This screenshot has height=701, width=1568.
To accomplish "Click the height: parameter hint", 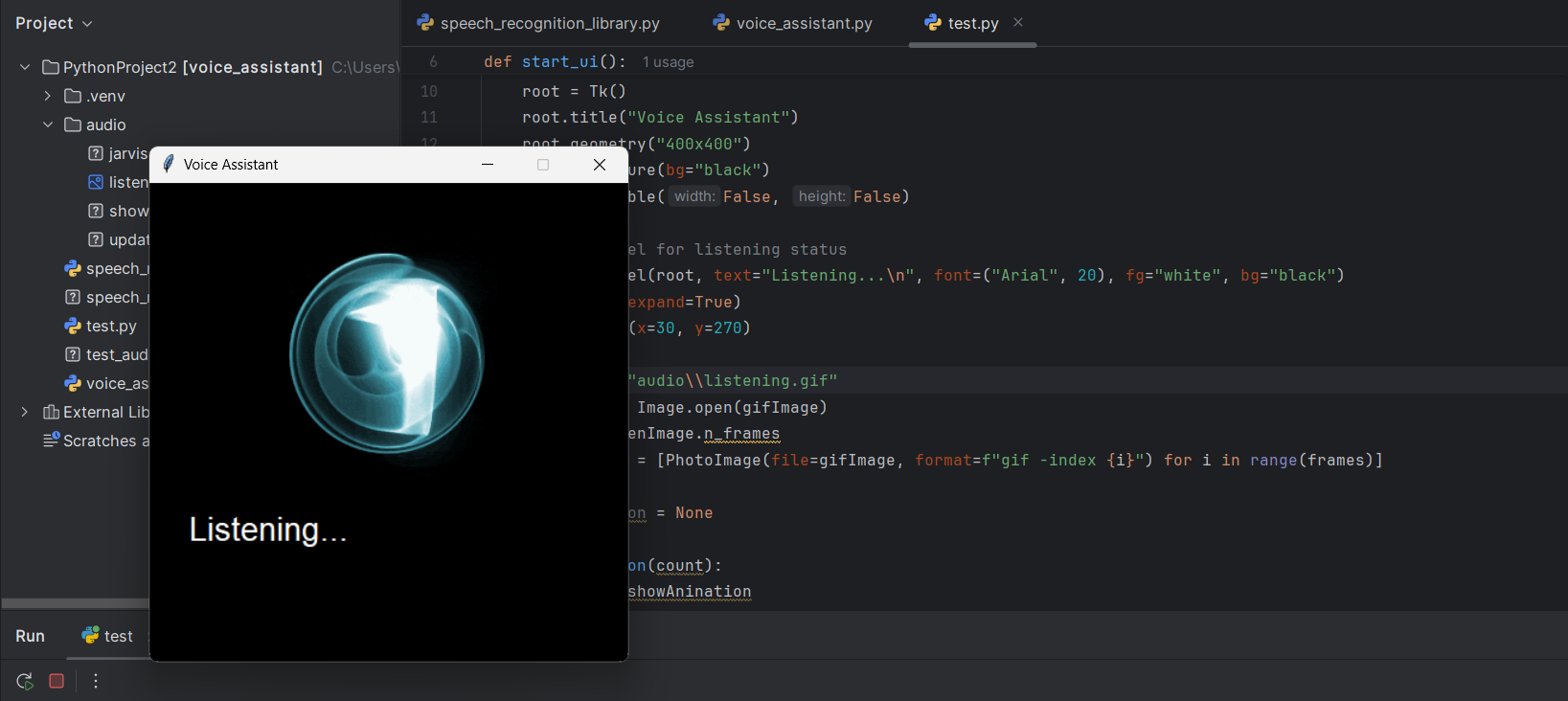I will point(822,196).
